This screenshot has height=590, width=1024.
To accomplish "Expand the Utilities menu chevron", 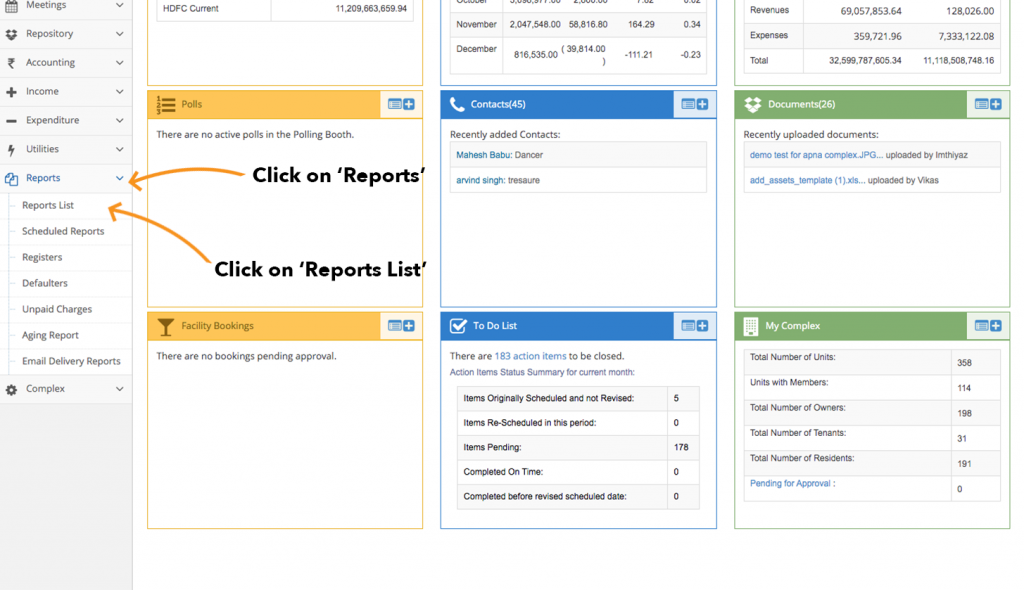I will point(120,150).
